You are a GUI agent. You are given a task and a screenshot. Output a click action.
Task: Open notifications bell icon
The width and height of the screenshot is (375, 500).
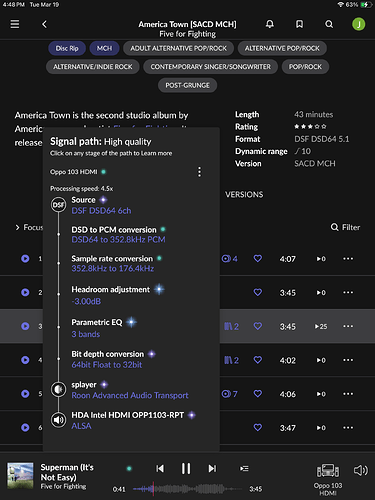(270, 24)
